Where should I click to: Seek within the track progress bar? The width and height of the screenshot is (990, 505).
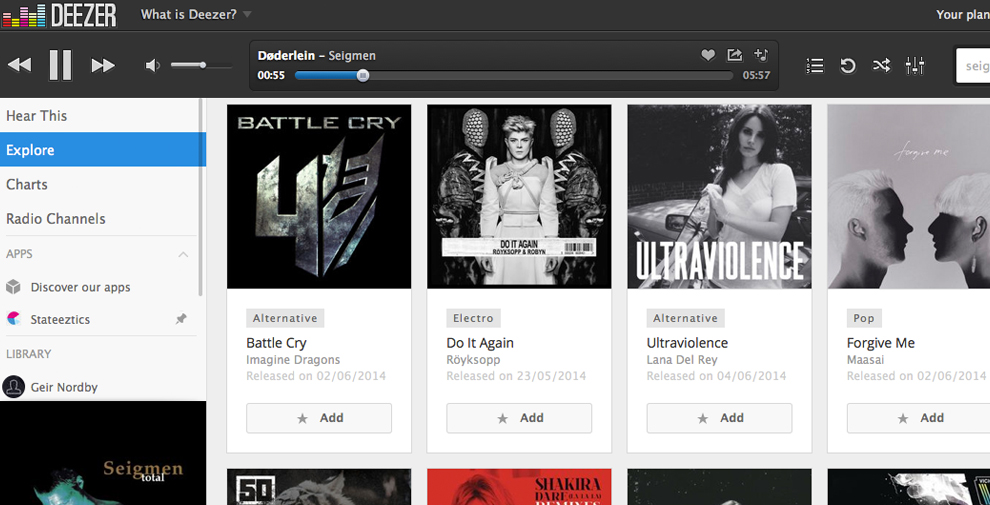point(513,76)
